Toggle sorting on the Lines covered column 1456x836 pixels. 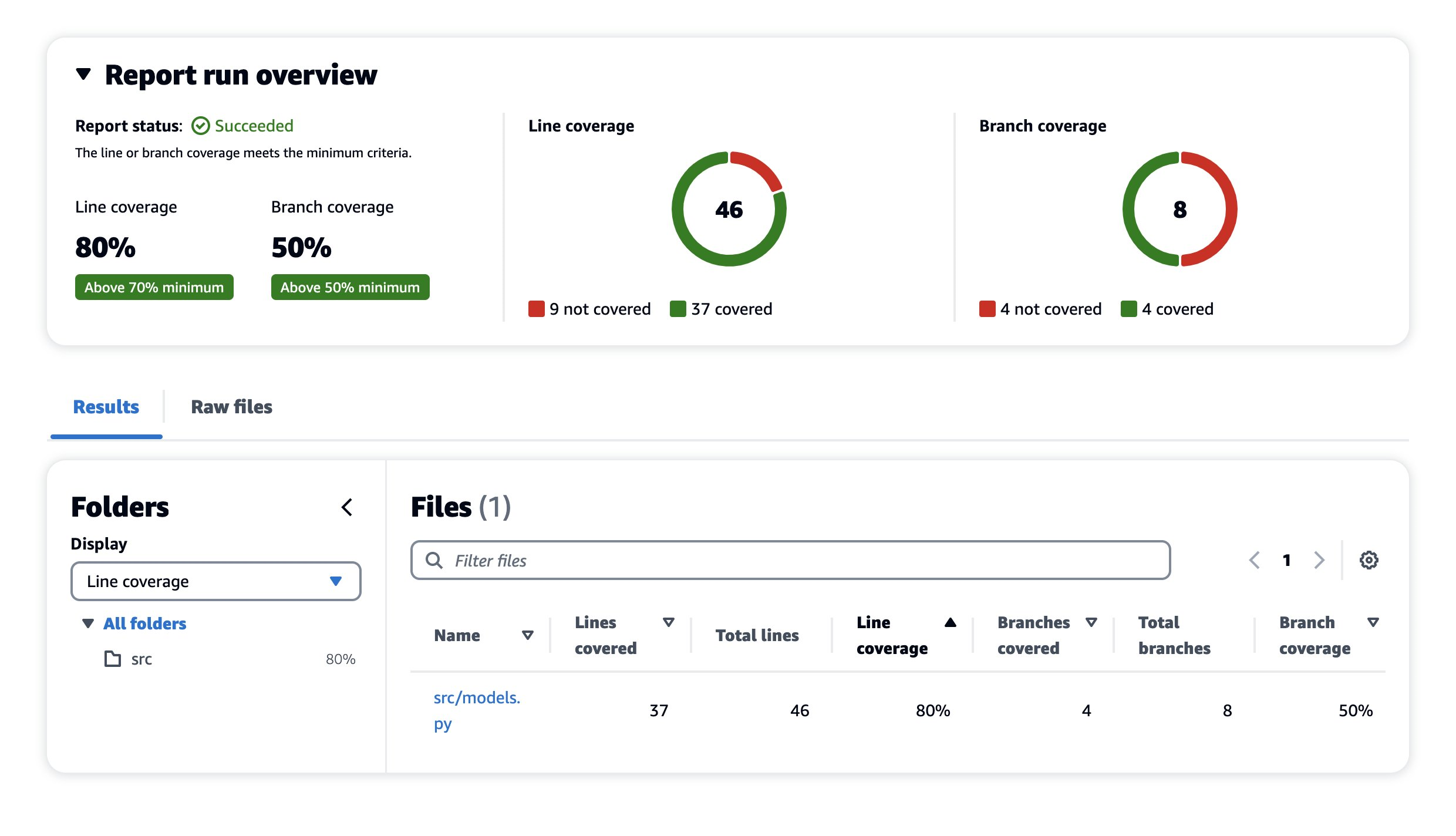669,622
